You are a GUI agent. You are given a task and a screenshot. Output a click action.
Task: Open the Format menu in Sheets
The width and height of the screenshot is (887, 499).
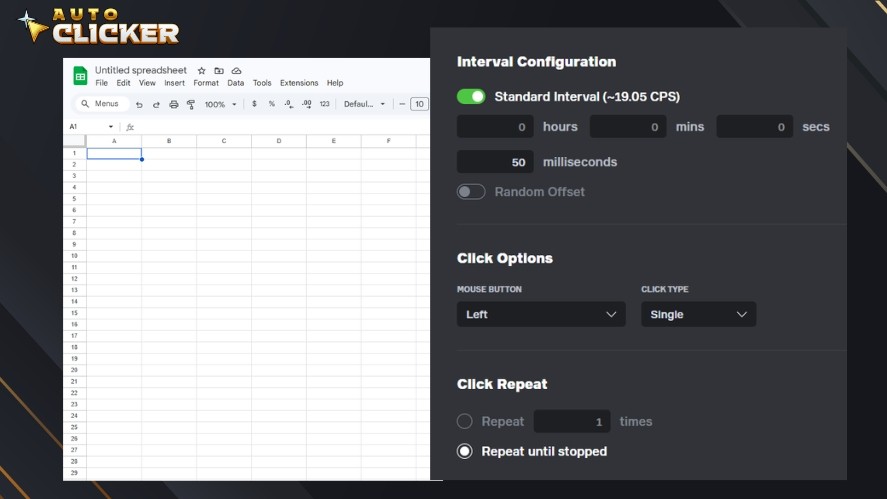click(206, 83)
